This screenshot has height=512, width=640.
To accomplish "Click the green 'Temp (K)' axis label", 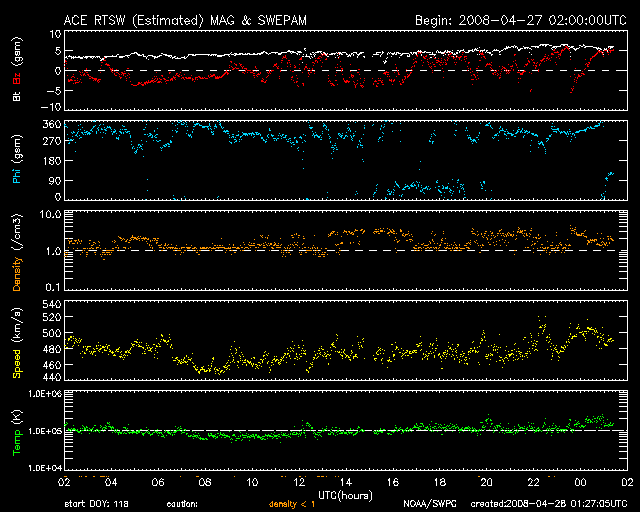I will tap(17, 432).
